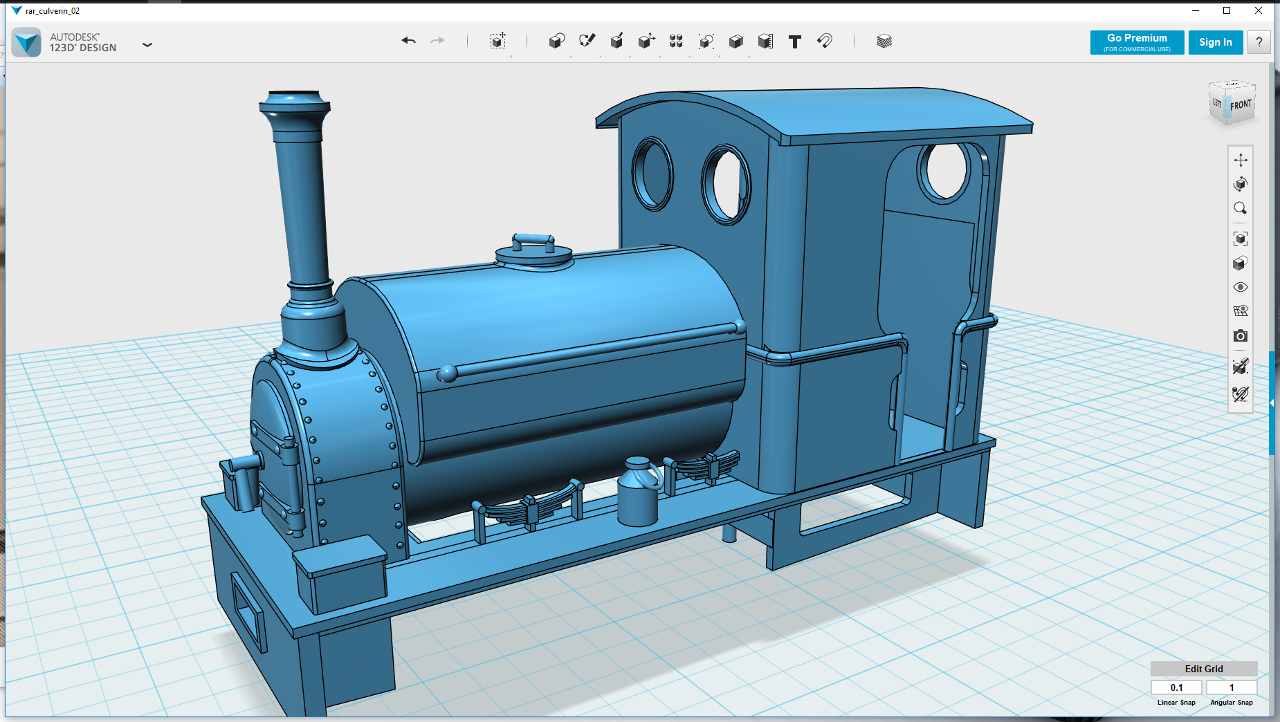
Task: Open the Construct tool menu
Action: coord(617,41)
